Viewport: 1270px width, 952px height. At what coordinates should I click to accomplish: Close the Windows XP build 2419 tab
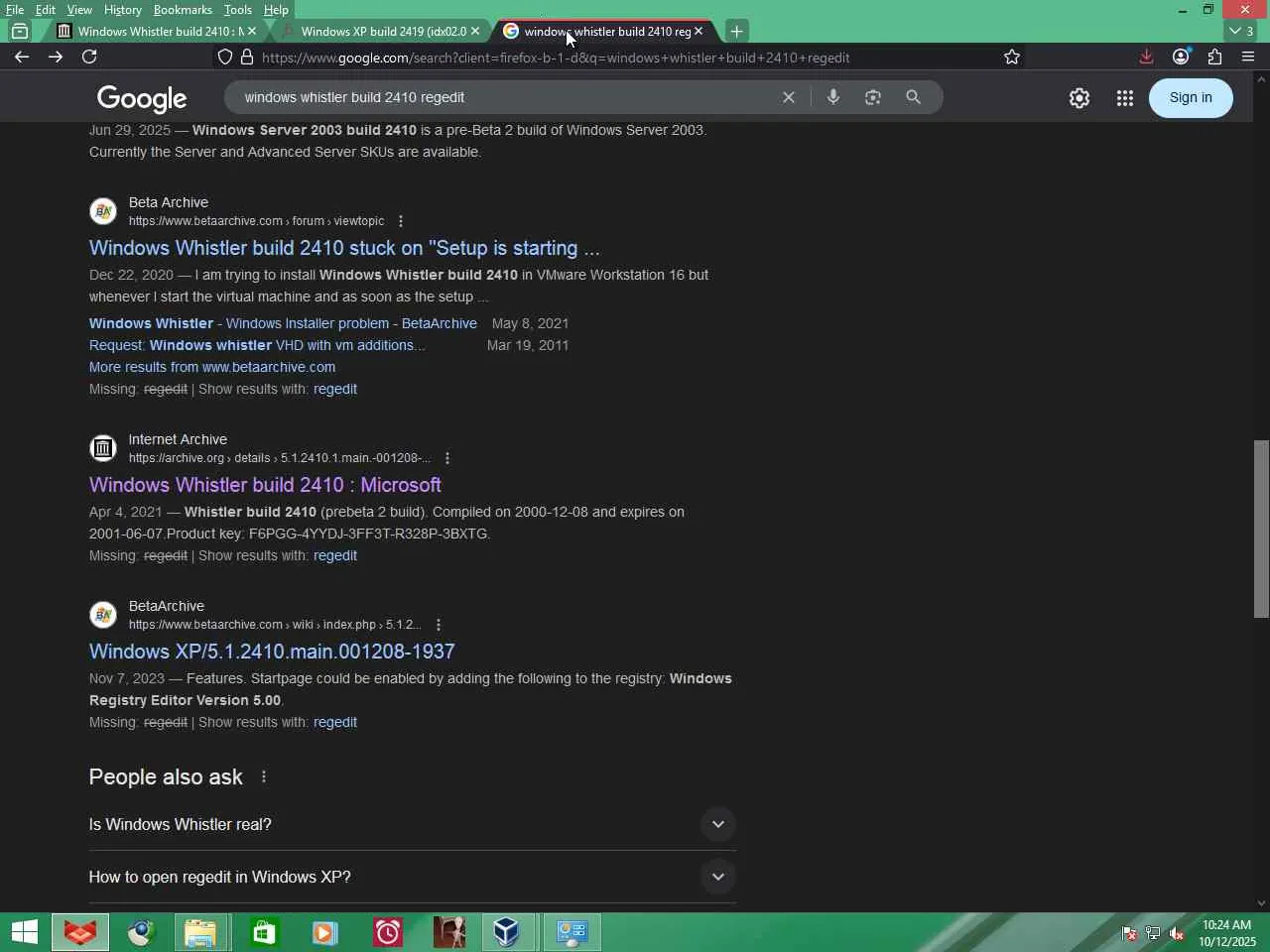point(475,31)
